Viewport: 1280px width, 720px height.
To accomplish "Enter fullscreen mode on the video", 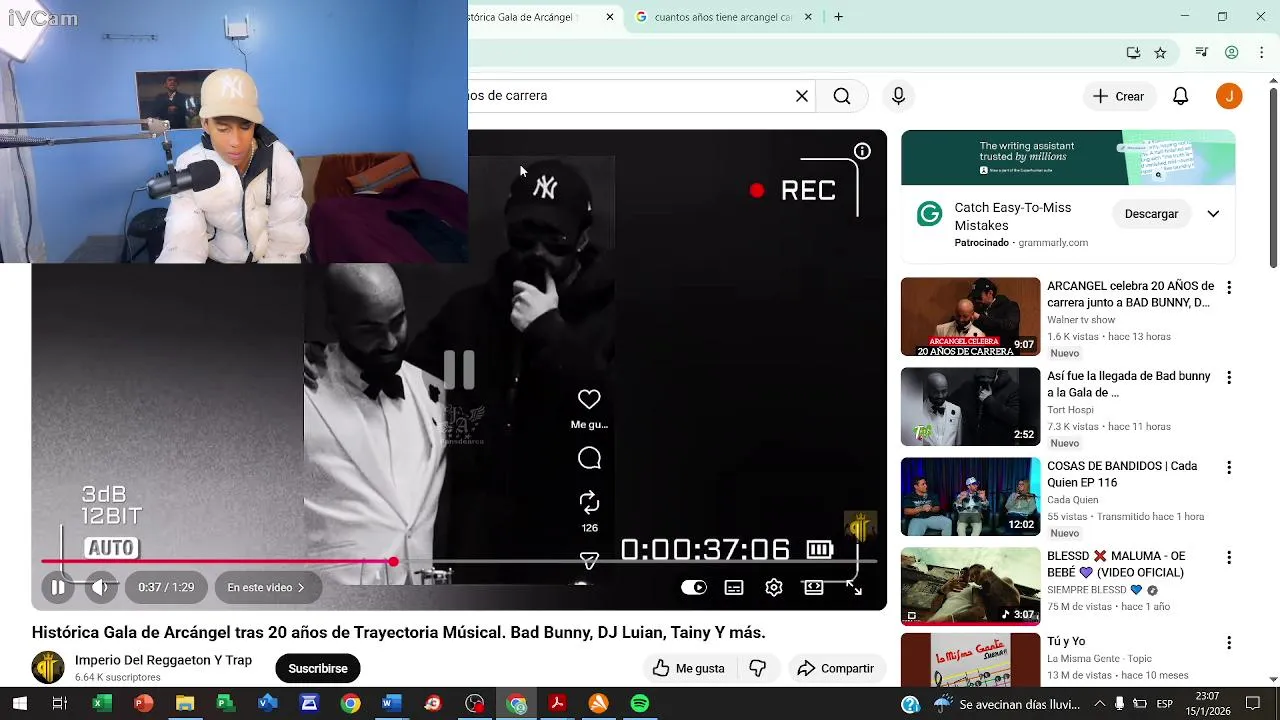I will click(854, 587).
